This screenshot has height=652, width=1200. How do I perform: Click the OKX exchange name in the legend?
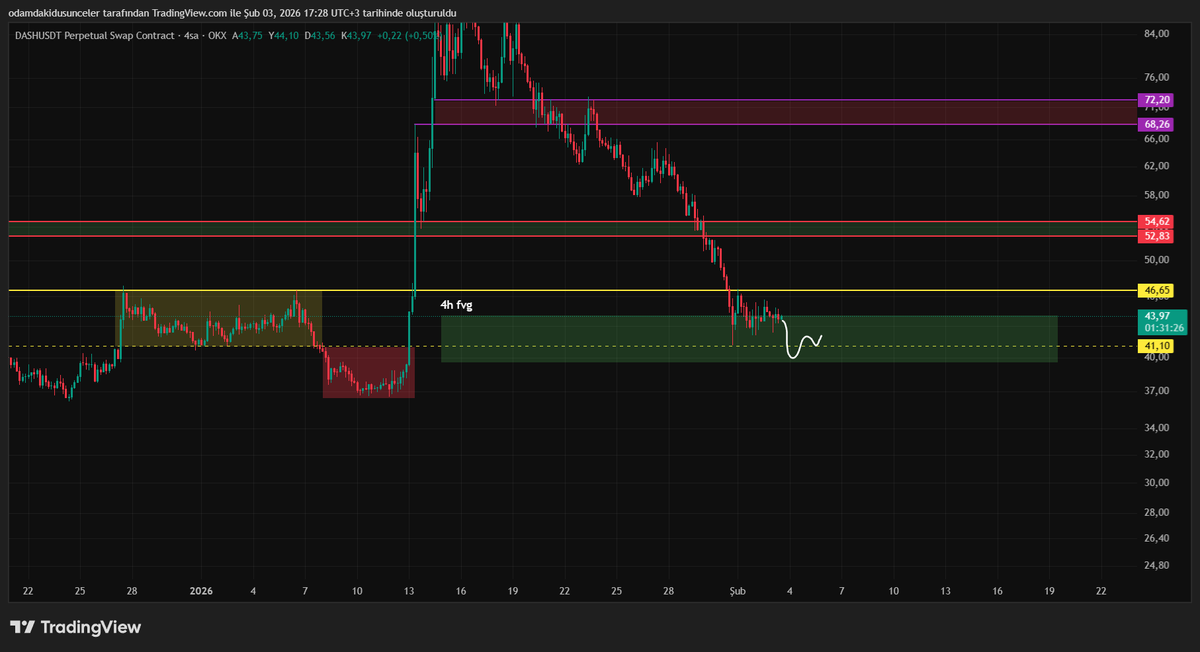[x=217, y=36]
